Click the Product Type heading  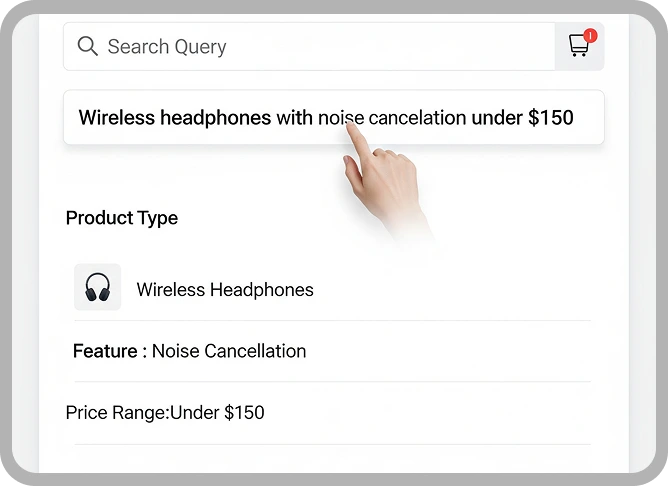(122, 218)
